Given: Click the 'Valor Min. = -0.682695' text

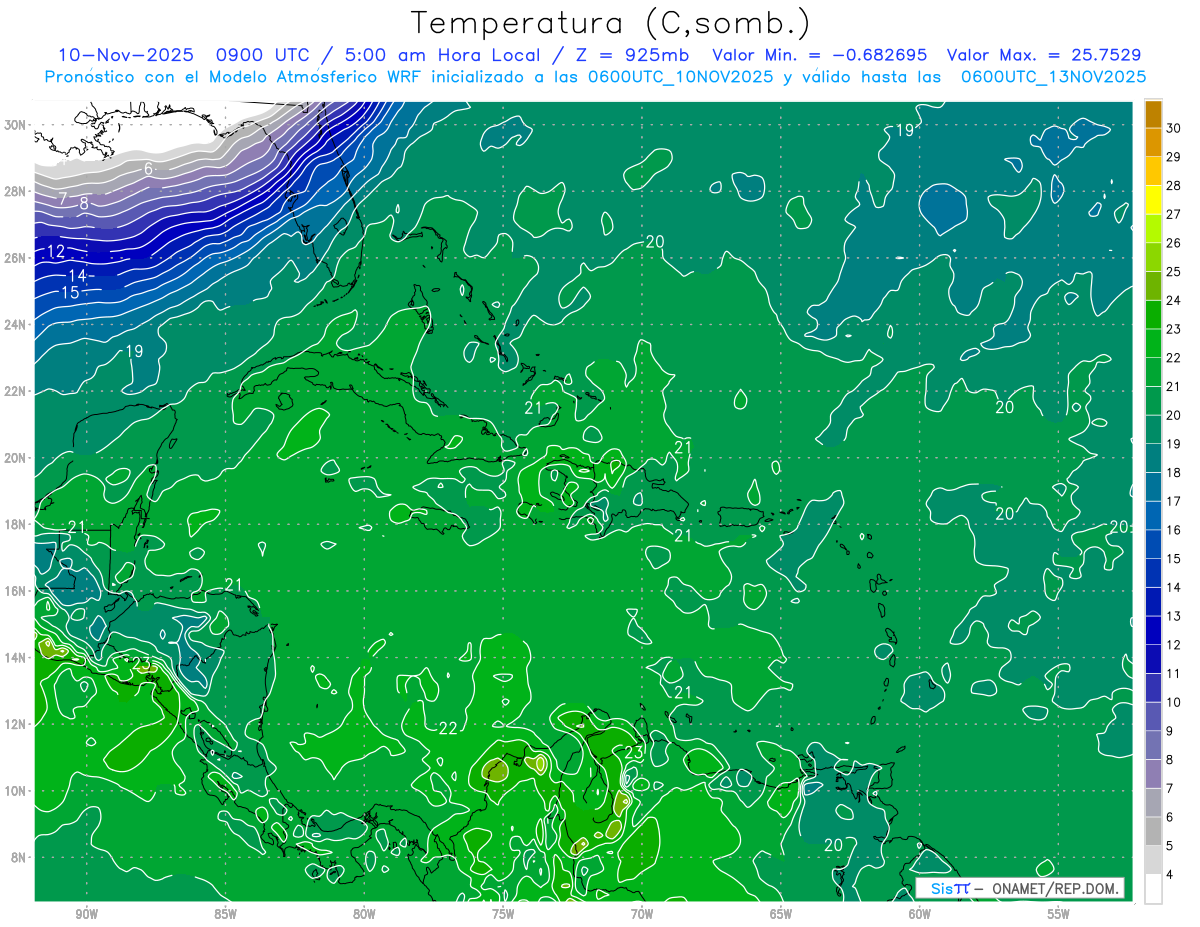Looking at the screenshot, I should coord(819,55).
